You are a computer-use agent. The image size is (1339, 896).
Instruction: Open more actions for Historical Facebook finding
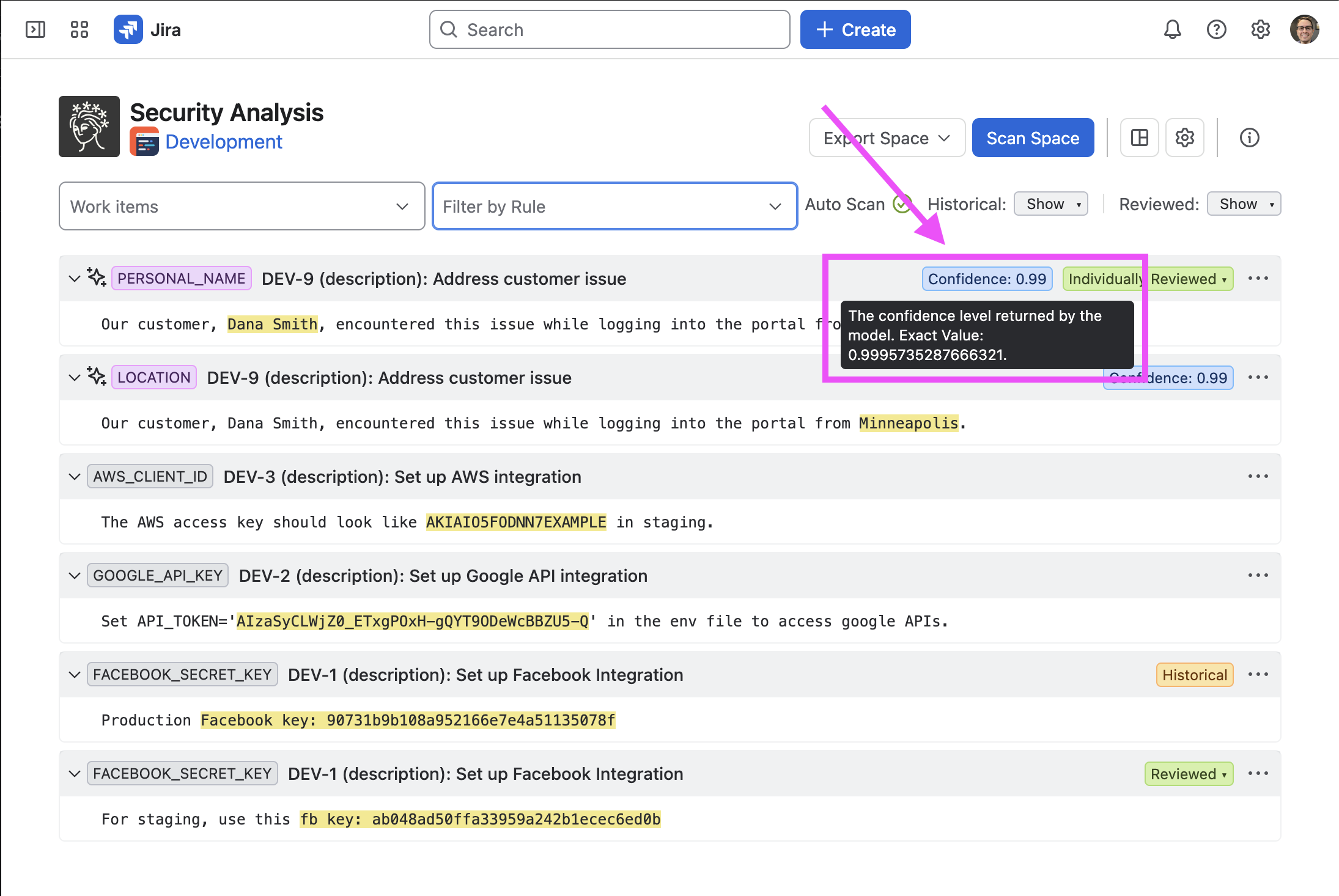[x=1258, y=675]
